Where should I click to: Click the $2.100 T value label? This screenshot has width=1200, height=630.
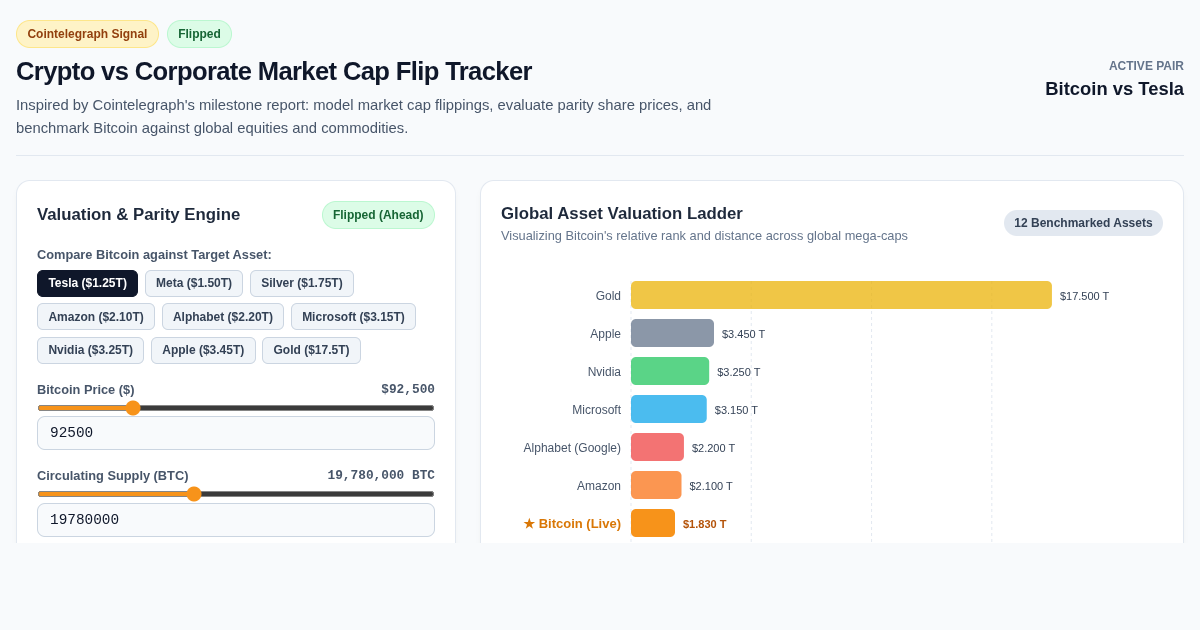tap(711, 486)
